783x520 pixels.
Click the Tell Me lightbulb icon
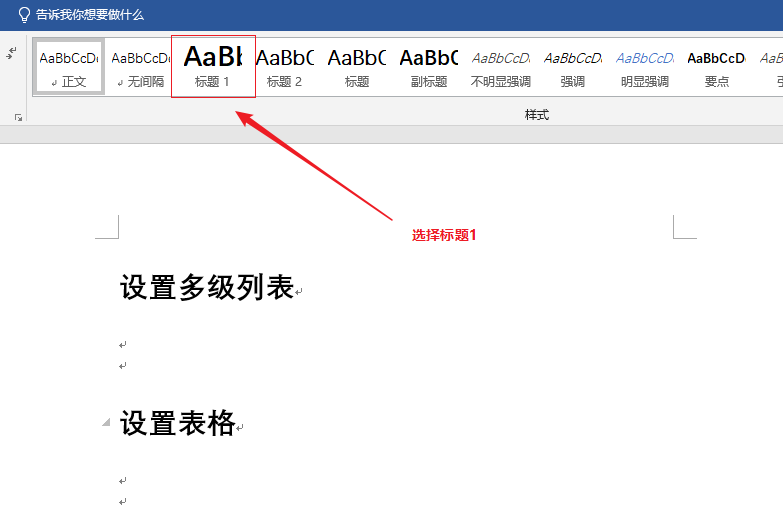tap(24, 15)
